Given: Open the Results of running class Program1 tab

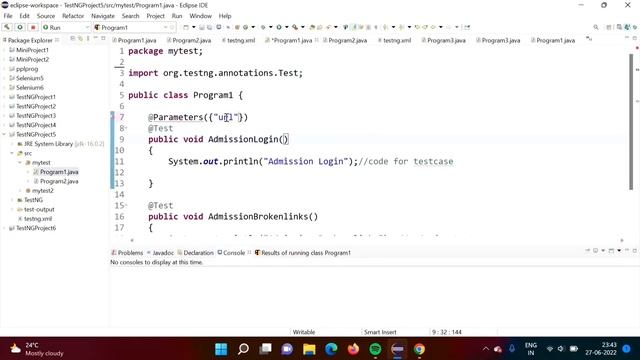Looking at the screenshot, I should pos(302,253).
